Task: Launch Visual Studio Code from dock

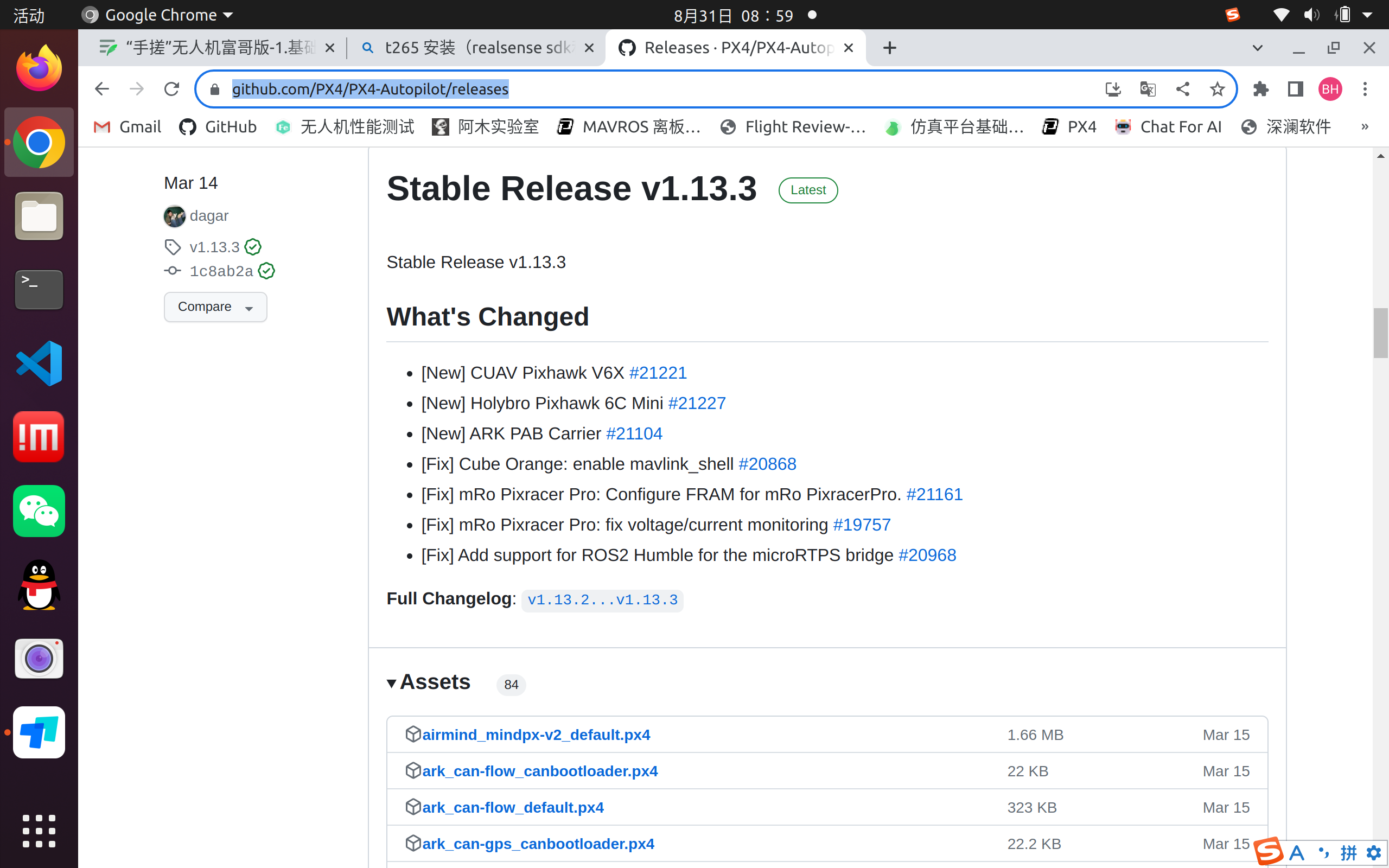Action: tap(39, 363)
